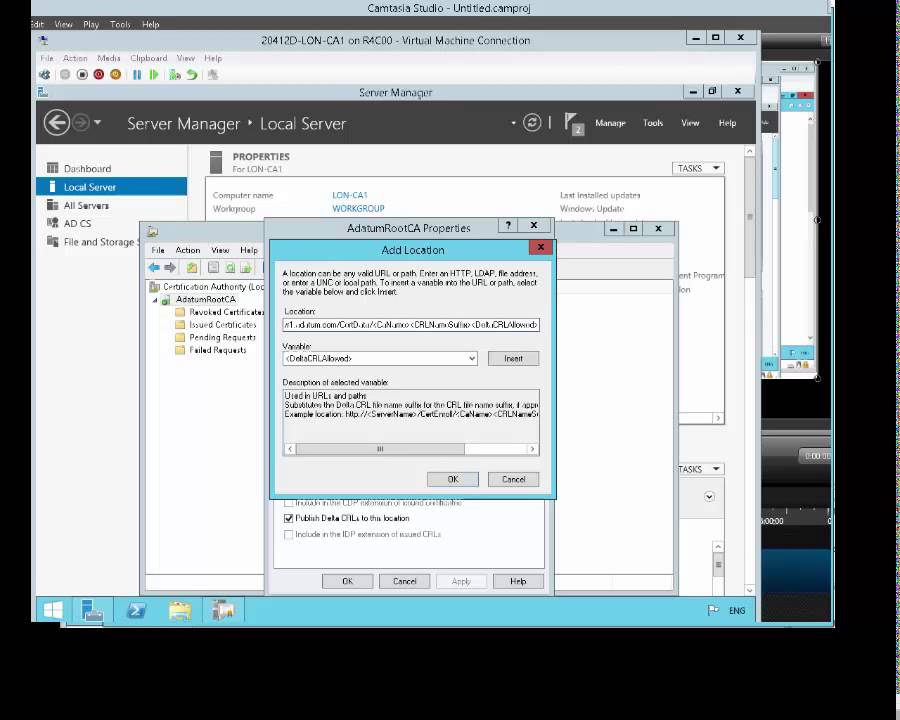This screenshot has height=720, width=900.
Task: Open the Manage menu in Server Manager
Action: click(610, 123)
